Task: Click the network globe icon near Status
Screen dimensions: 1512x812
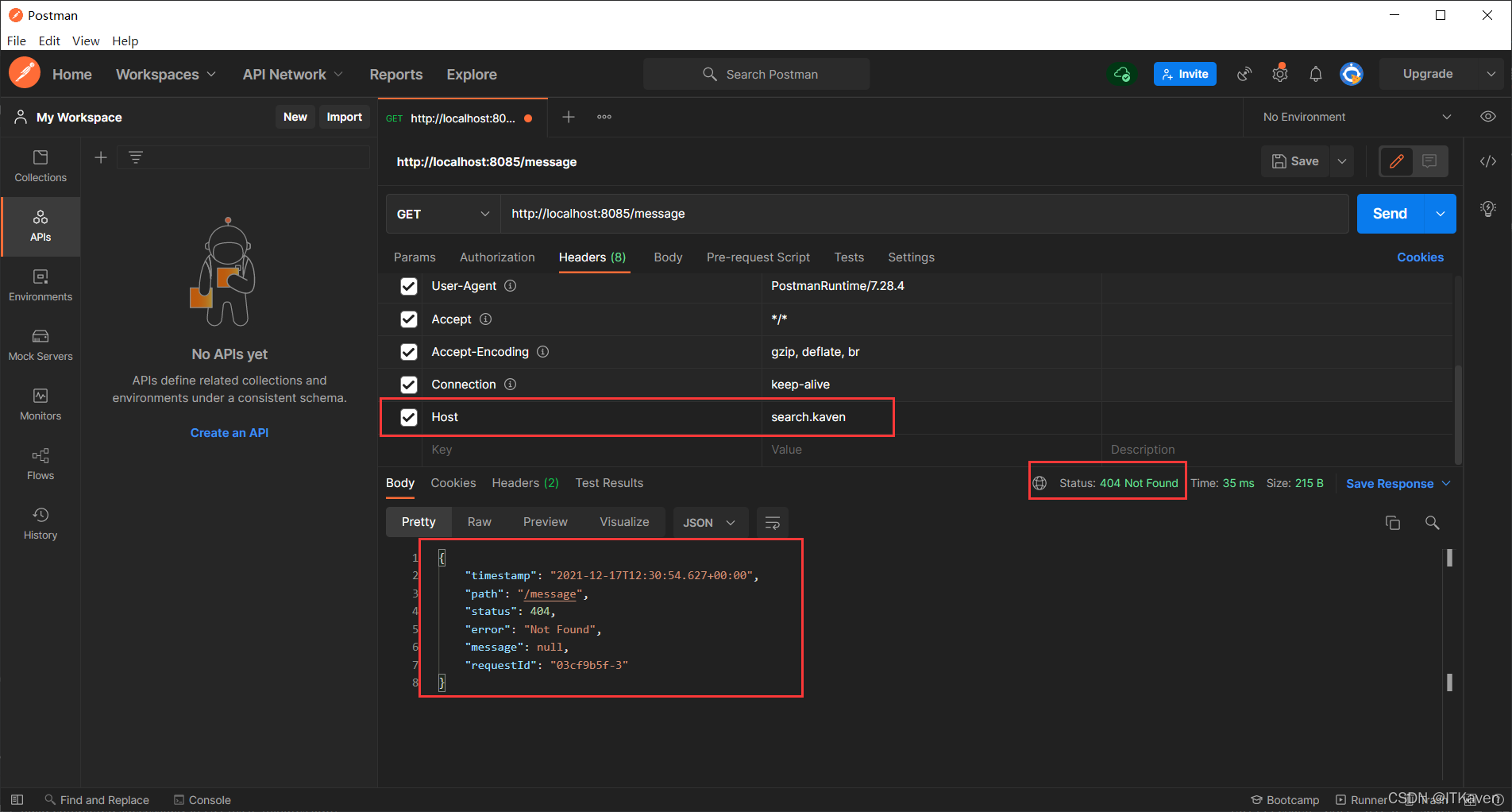Action: point(1039,483)
